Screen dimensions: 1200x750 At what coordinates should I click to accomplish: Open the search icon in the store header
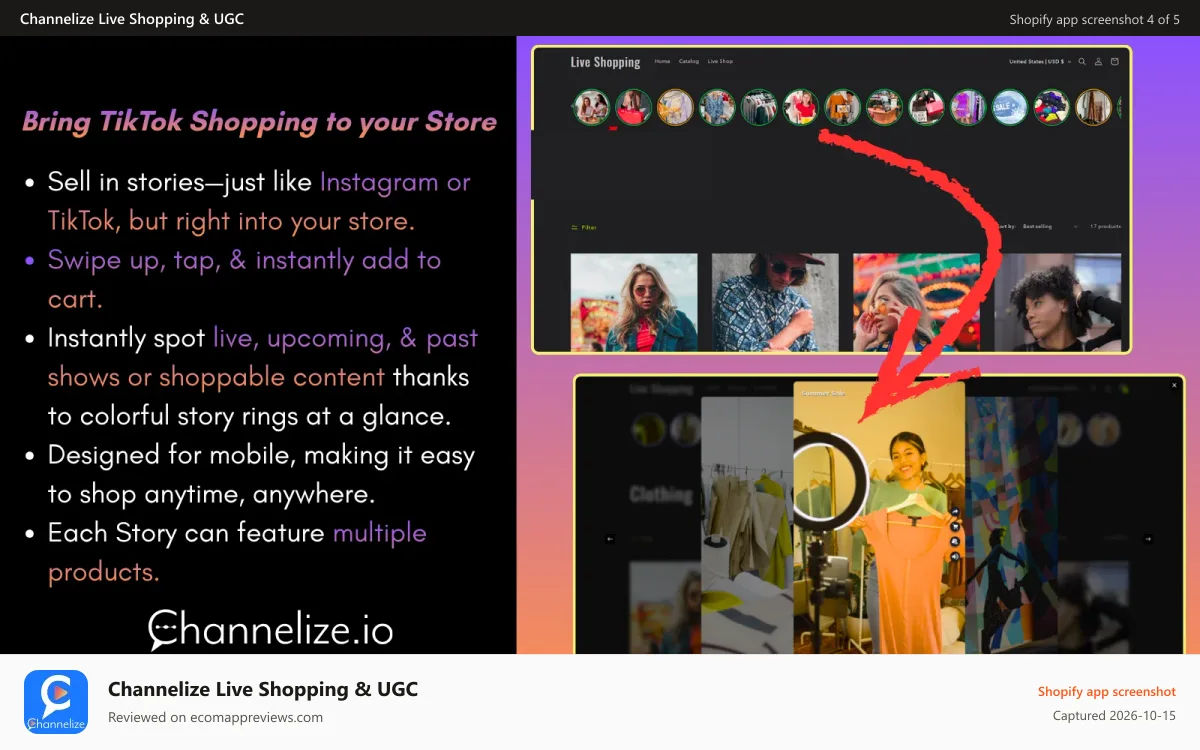(1082, 61)
